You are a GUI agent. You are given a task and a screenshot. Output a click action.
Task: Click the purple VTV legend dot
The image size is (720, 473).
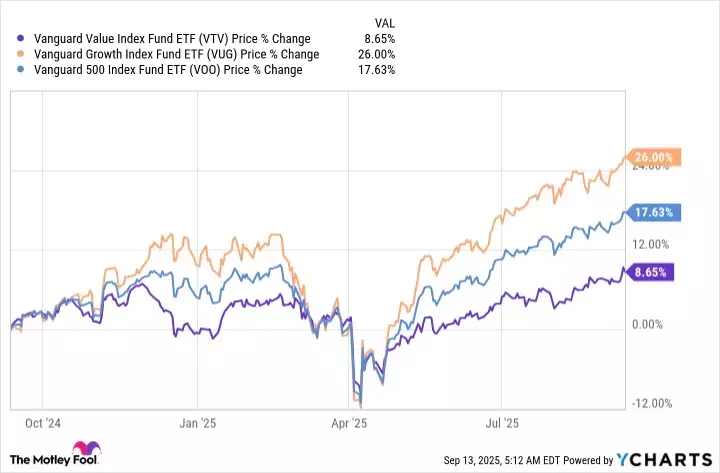[12, 39]
